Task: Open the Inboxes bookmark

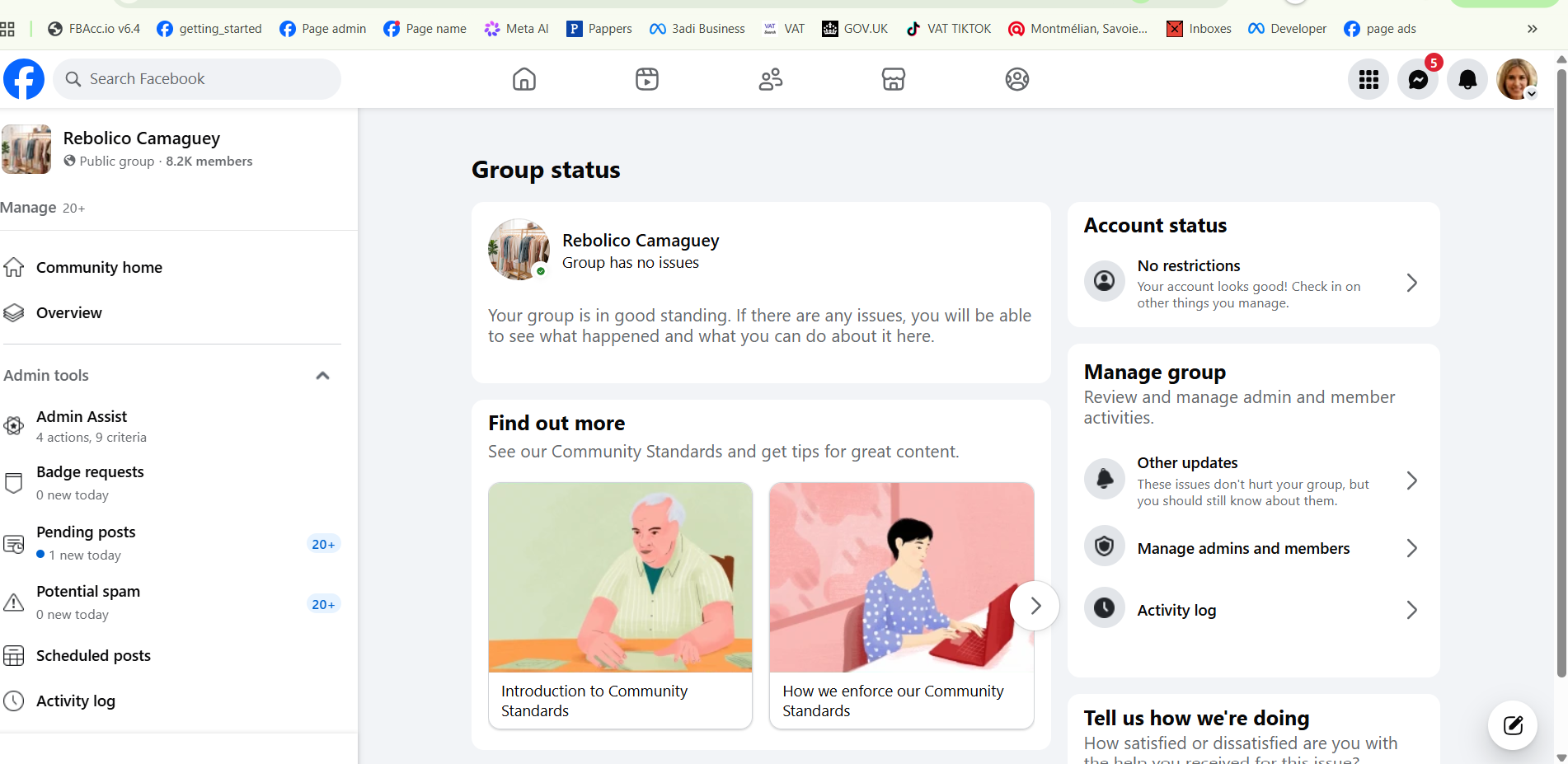Action: pos(1199,29)
